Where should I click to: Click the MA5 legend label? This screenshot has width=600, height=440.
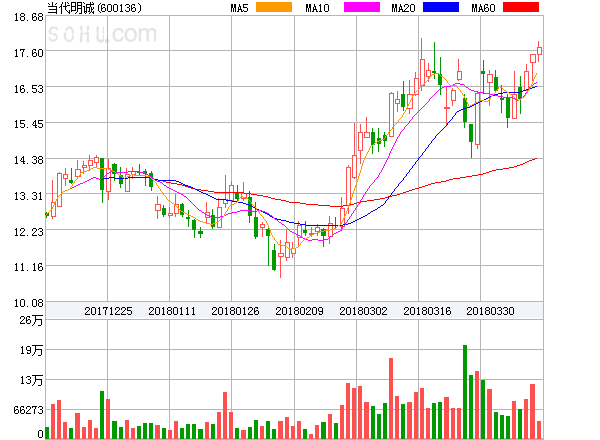[x=240, y=8]
